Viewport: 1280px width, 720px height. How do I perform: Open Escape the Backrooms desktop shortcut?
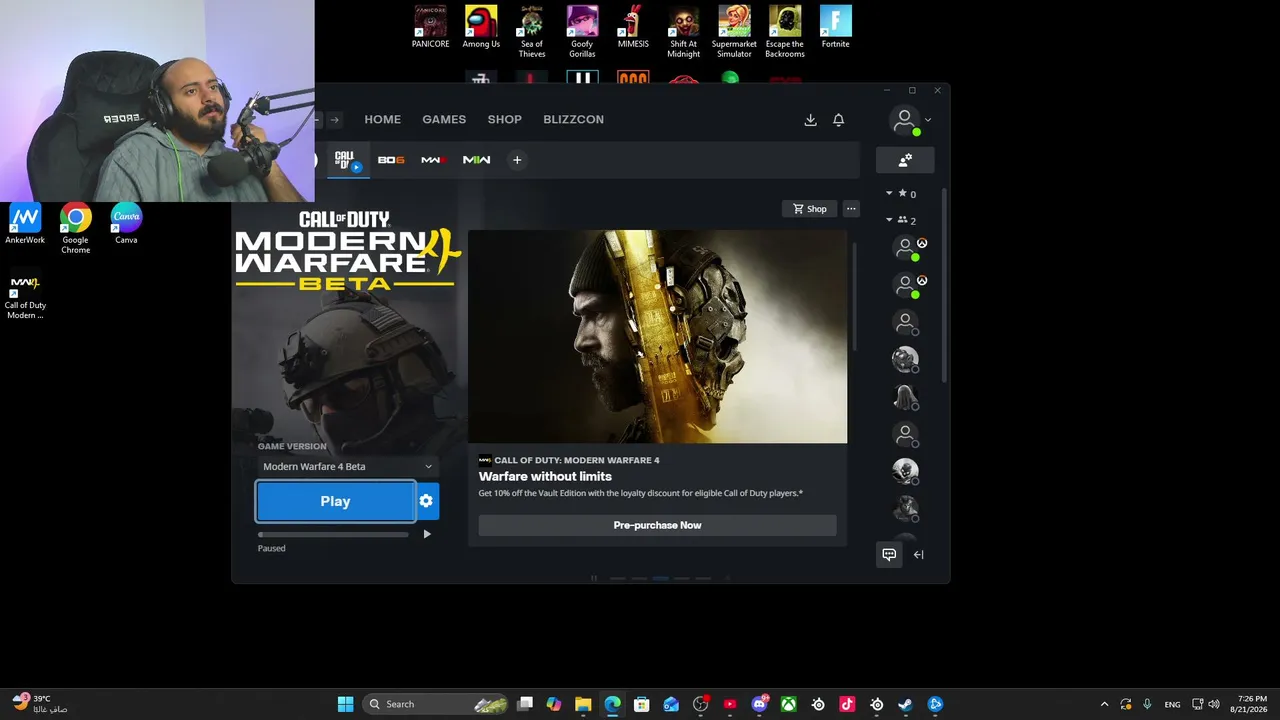pos(785,32)
